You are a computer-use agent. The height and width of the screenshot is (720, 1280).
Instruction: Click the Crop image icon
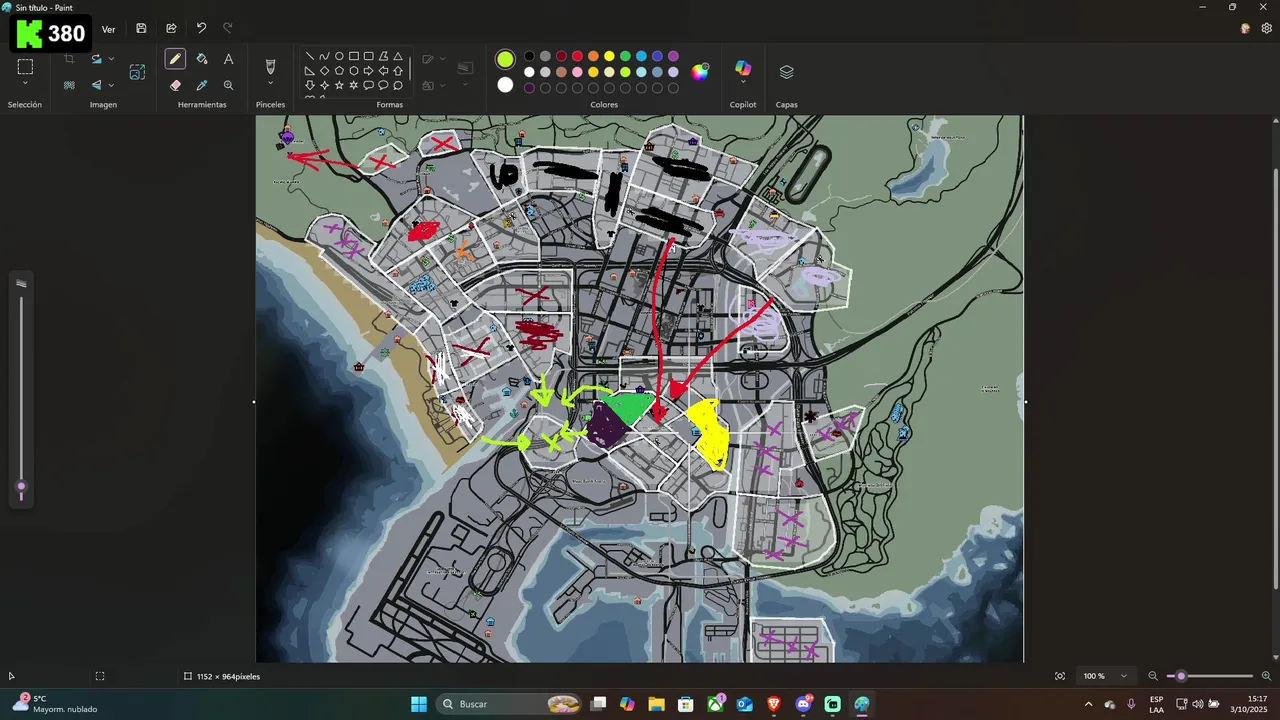[69, 59]
